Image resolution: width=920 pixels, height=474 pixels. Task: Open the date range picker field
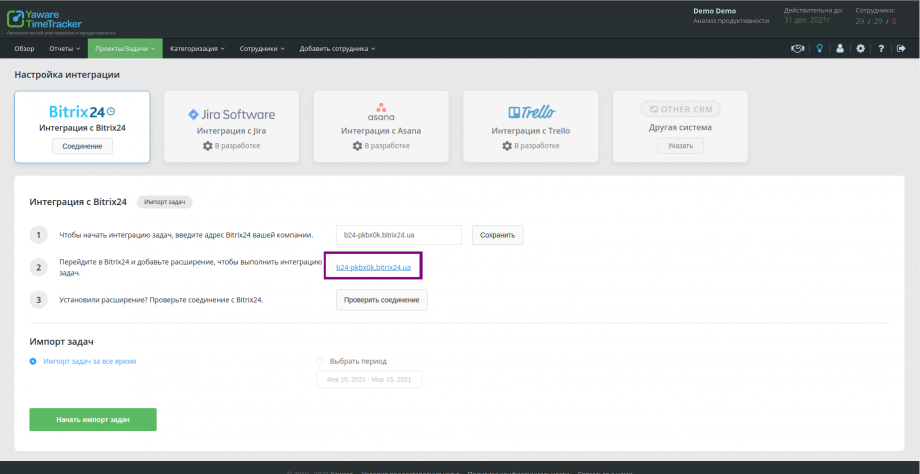point(369,380)
